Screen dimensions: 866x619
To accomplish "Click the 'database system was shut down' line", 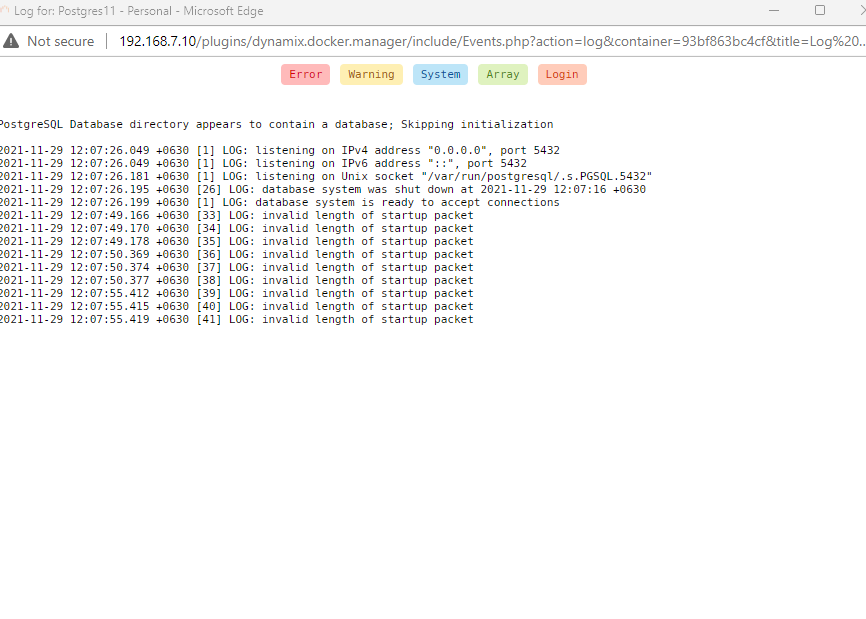I will pos(323,189).
